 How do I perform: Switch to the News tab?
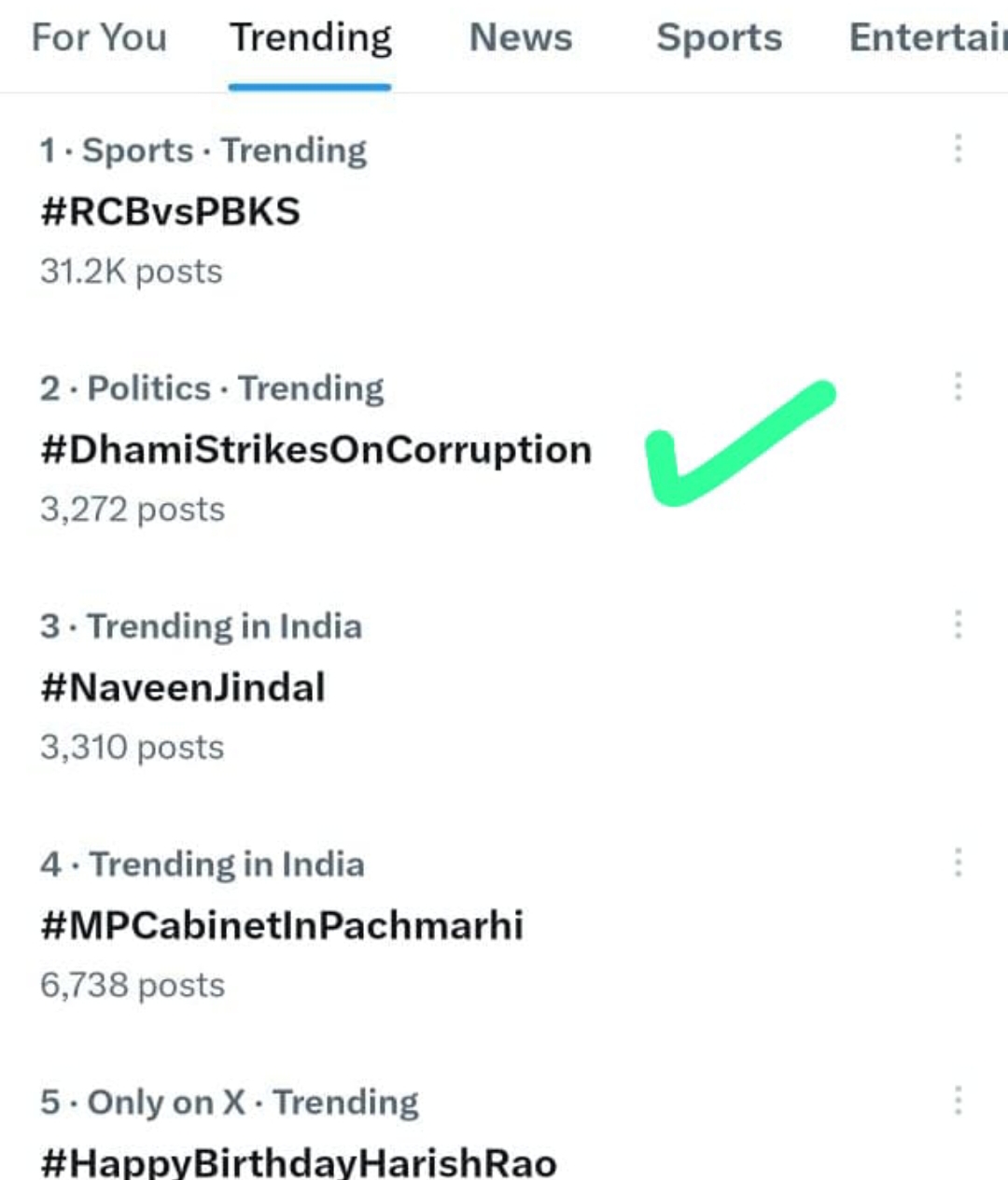pos(521,38)
